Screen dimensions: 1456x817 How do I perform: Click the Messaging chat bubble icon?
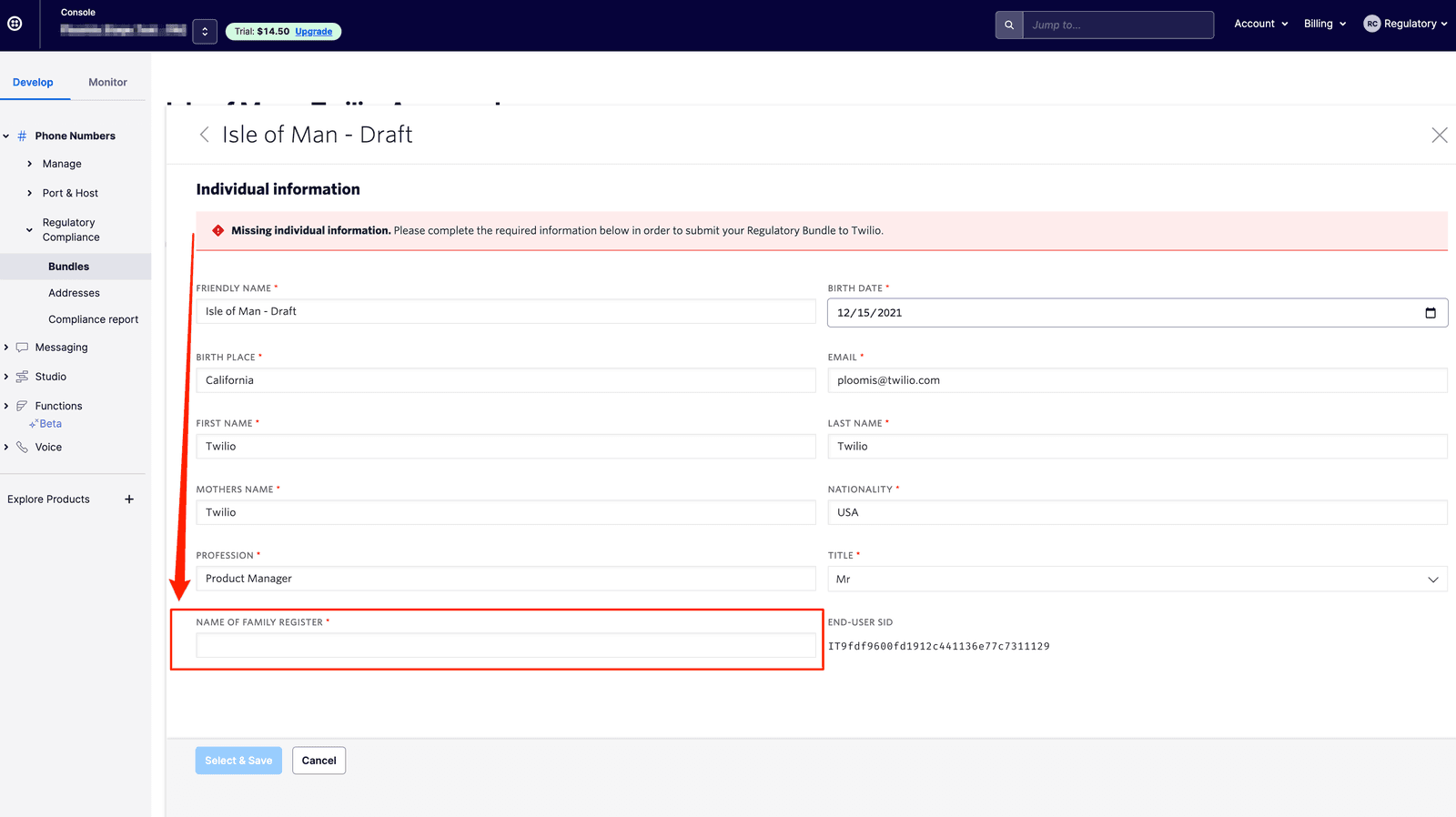pos(22,348)
